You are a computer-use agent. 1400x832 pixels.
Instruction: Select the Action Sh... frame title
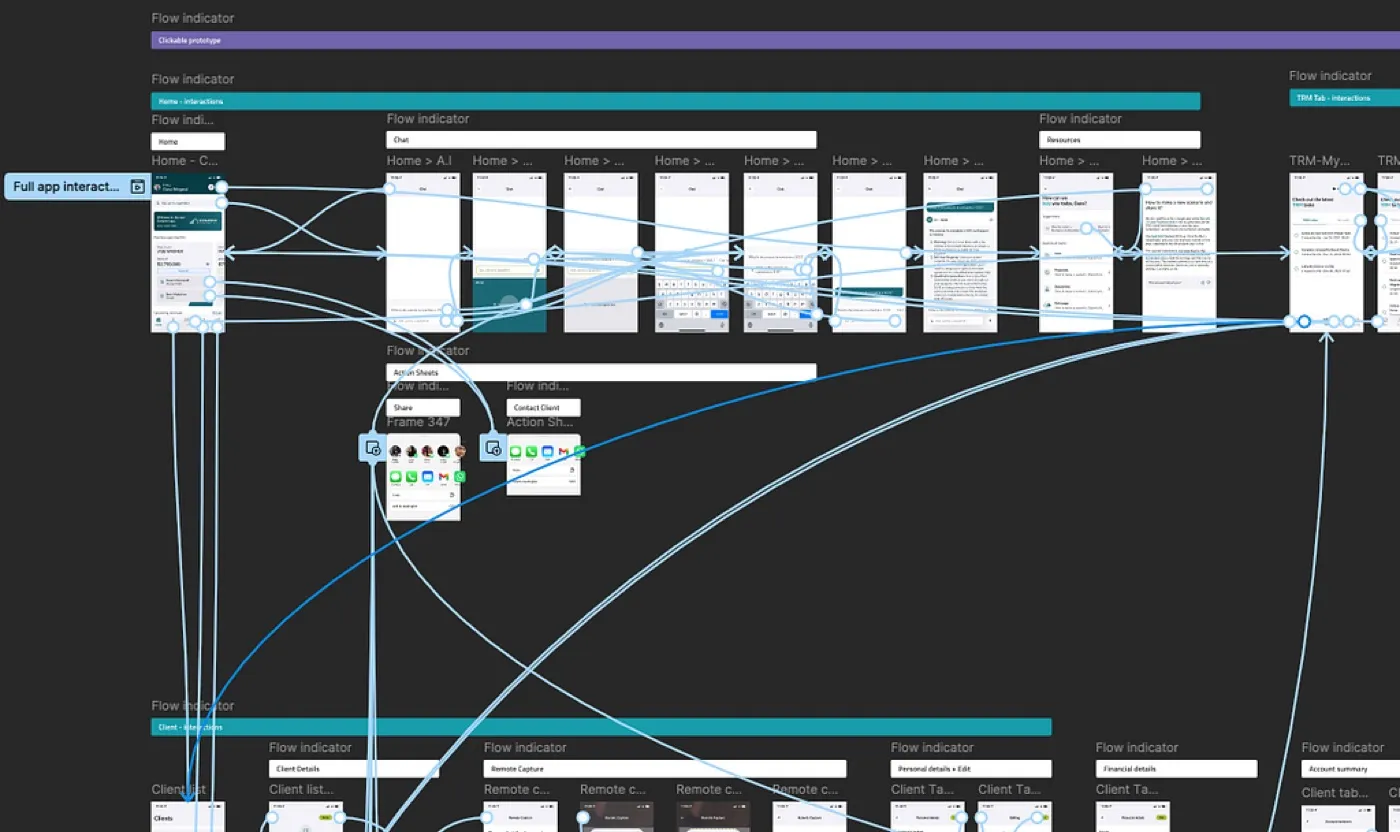pos(541,422)
